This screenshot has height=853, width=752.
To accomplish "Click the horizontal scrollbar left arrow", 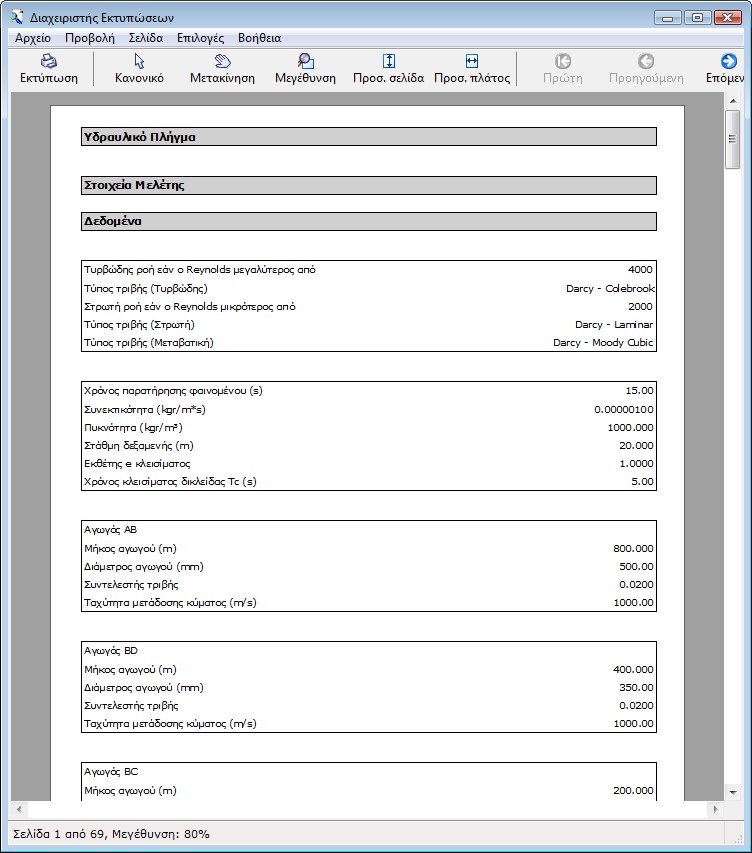I will click(x=18, y=809).
